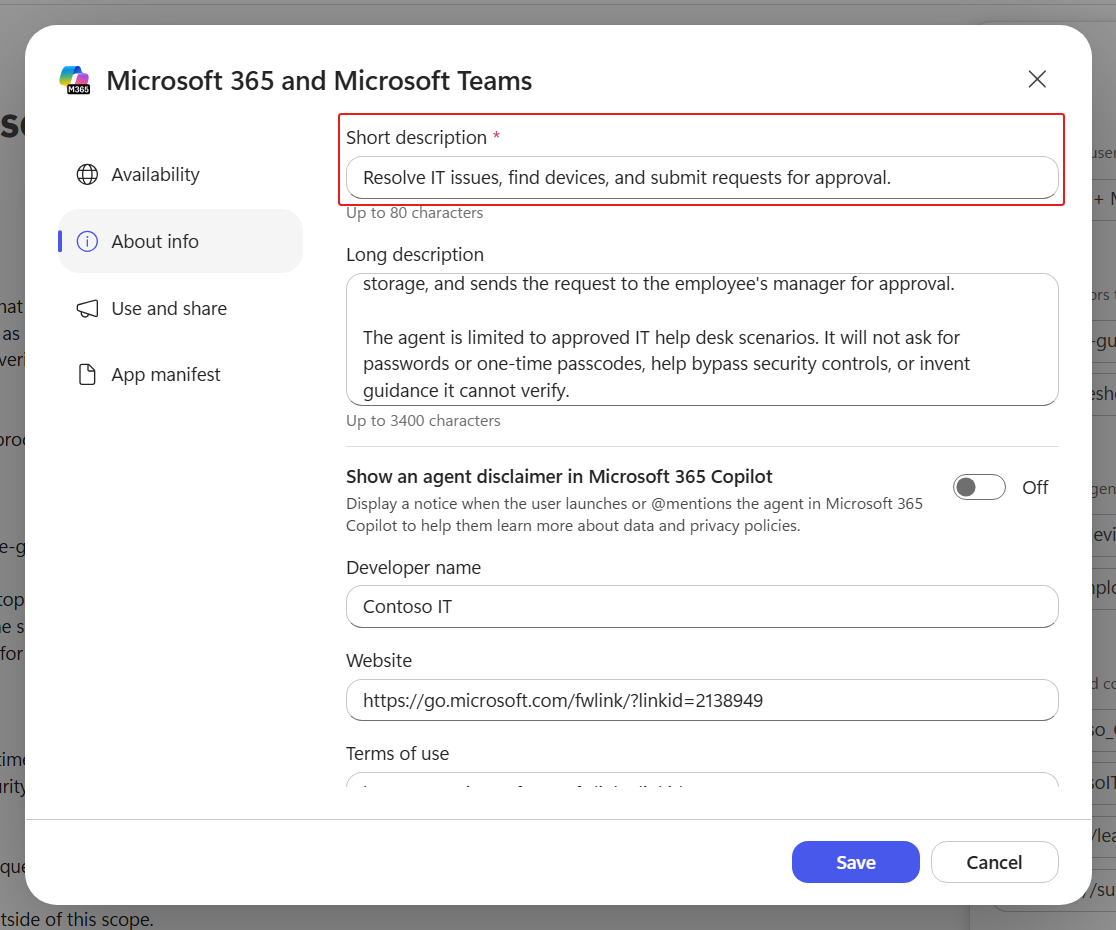
Task: Focus the Developer name field
Action: pos(702,606)
